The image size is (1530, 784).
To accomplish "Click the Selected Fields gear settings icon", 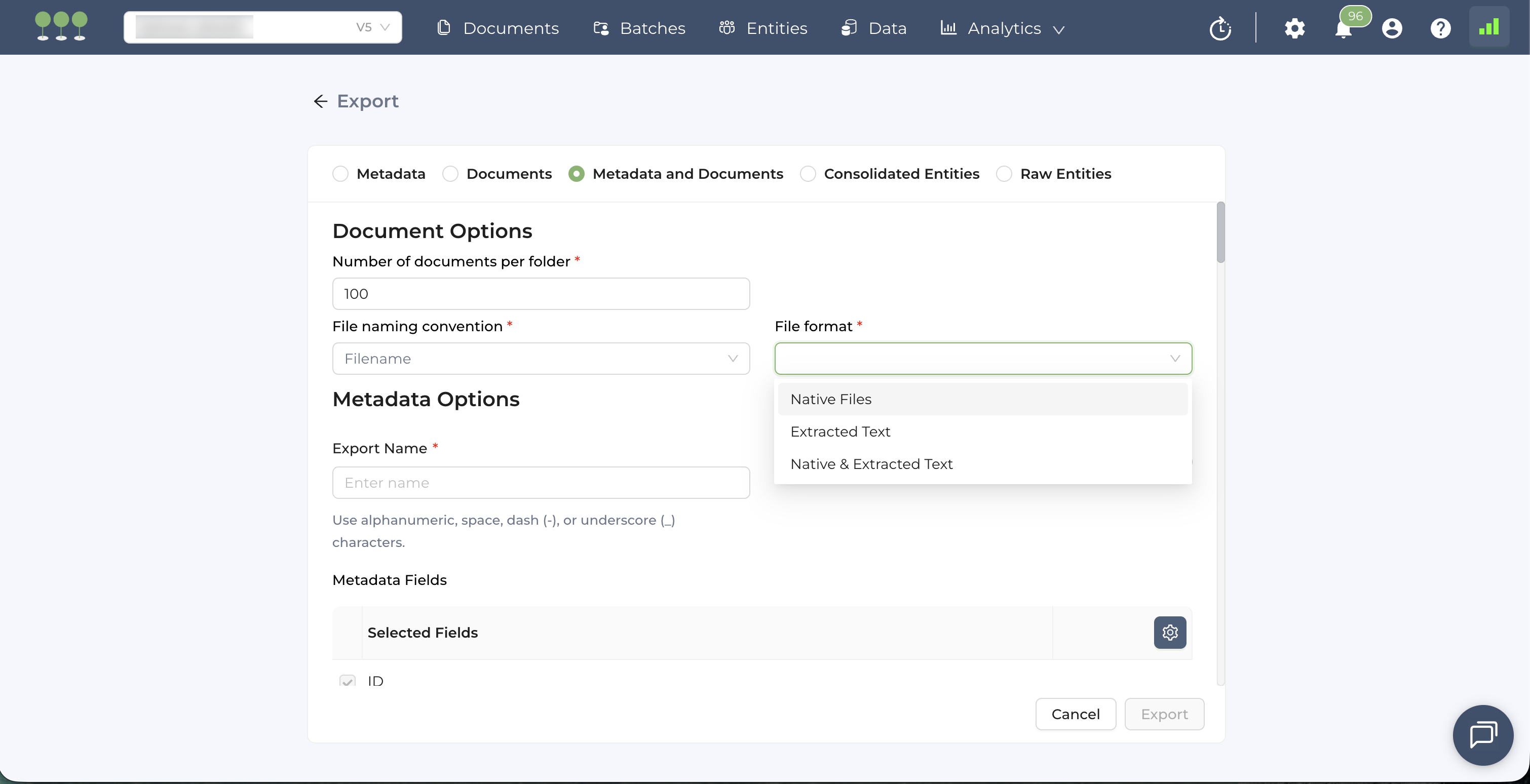I will click(1169, 632).
